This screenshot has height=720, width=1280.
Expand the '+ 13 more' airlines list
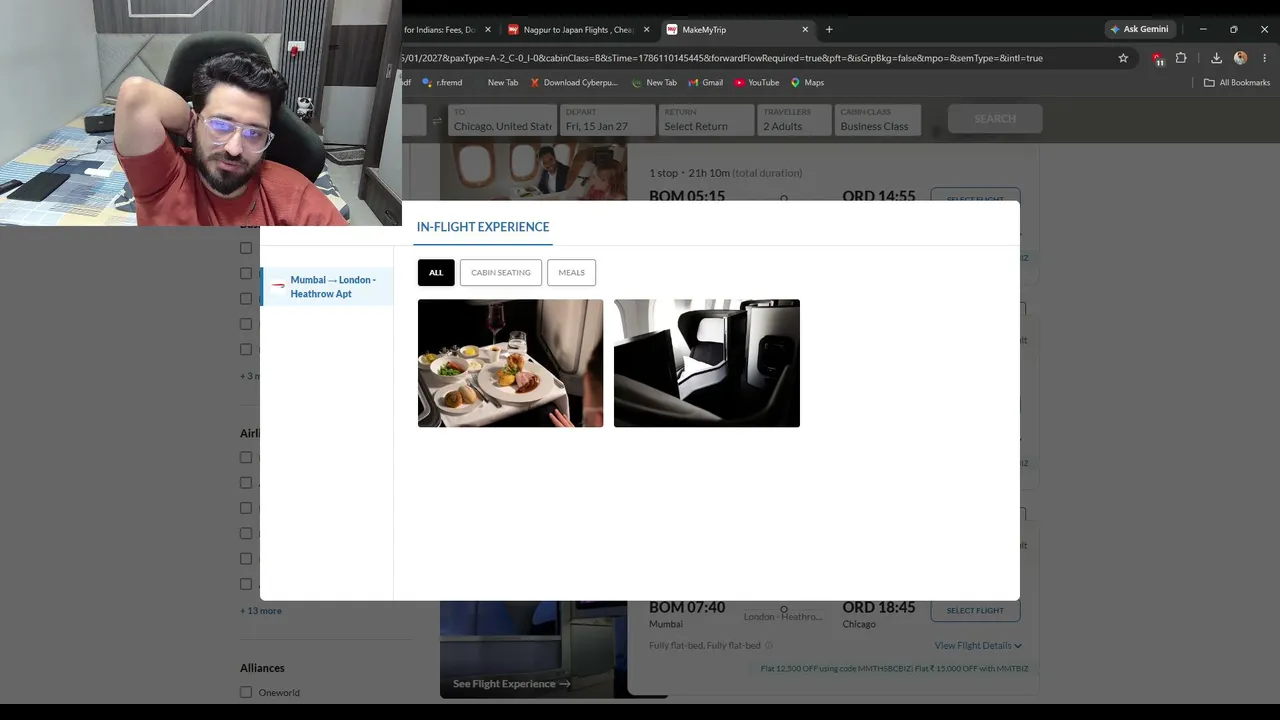[261, 610]
